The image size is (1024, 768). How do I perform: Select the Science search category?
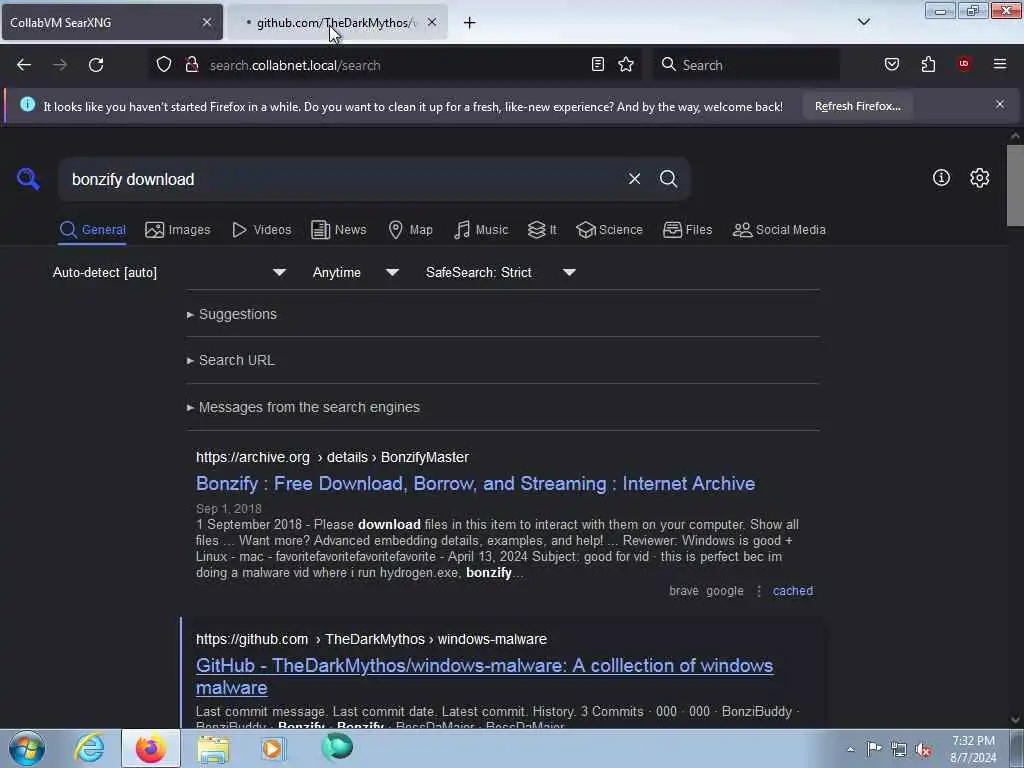609,230
